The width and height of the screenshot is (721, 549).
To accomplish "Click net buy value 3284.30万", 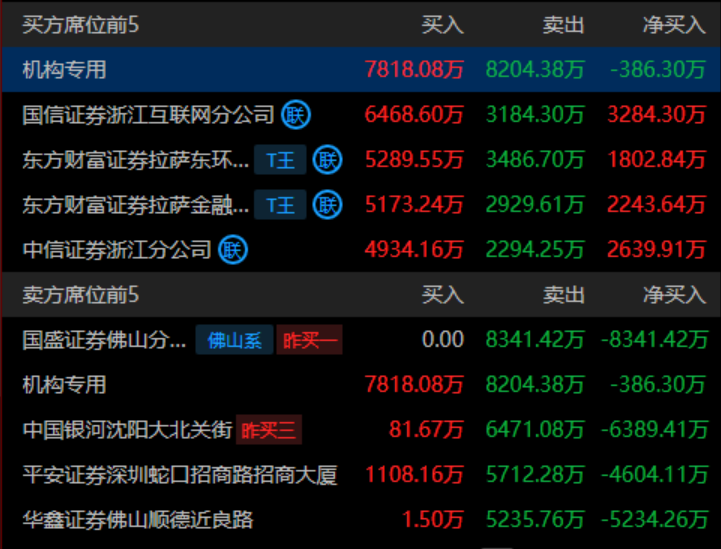I will [x=657, y=114].
